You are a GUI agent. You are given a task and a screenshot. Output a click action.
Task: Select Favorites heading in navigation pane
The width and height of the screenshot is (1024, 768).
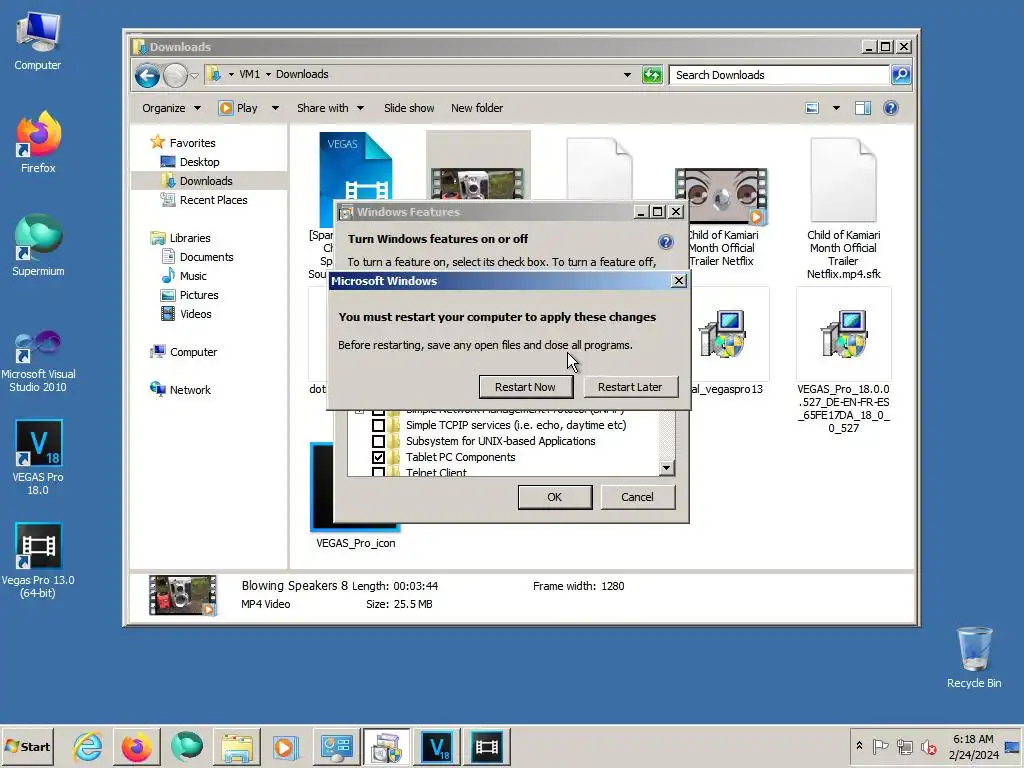pyautogui.click(x=192, y=142)
